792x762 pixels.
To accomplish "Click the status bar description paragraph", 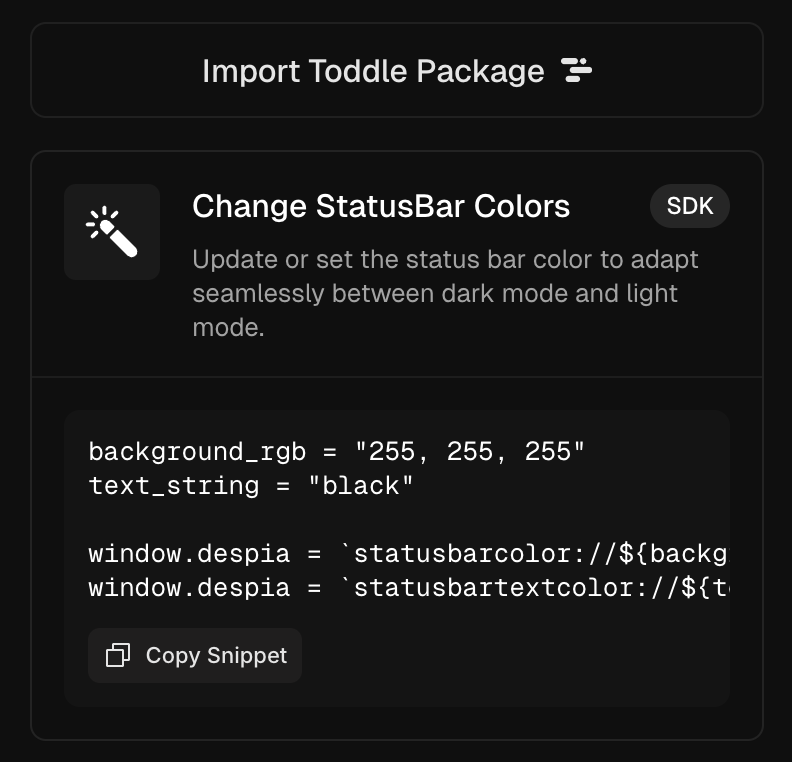I will 445,293.
